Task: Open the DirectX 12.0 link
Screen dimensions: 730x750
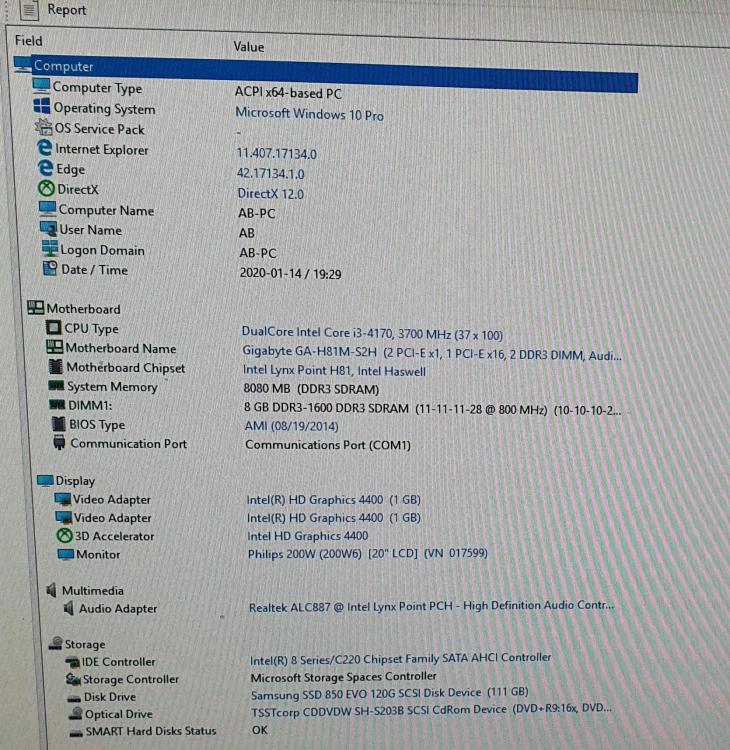Action: pos(271,193)
